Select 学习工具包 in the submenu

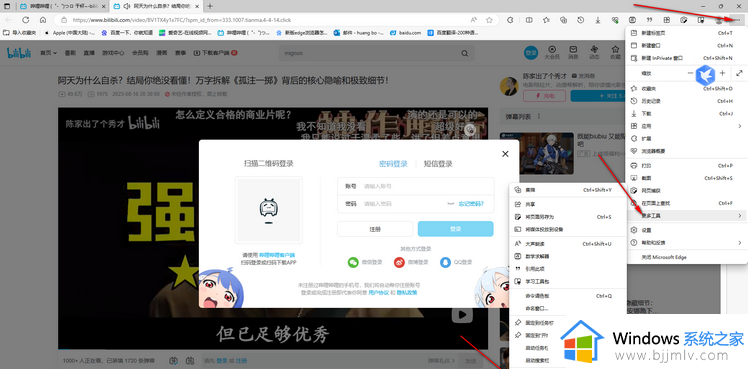(568, 282)
